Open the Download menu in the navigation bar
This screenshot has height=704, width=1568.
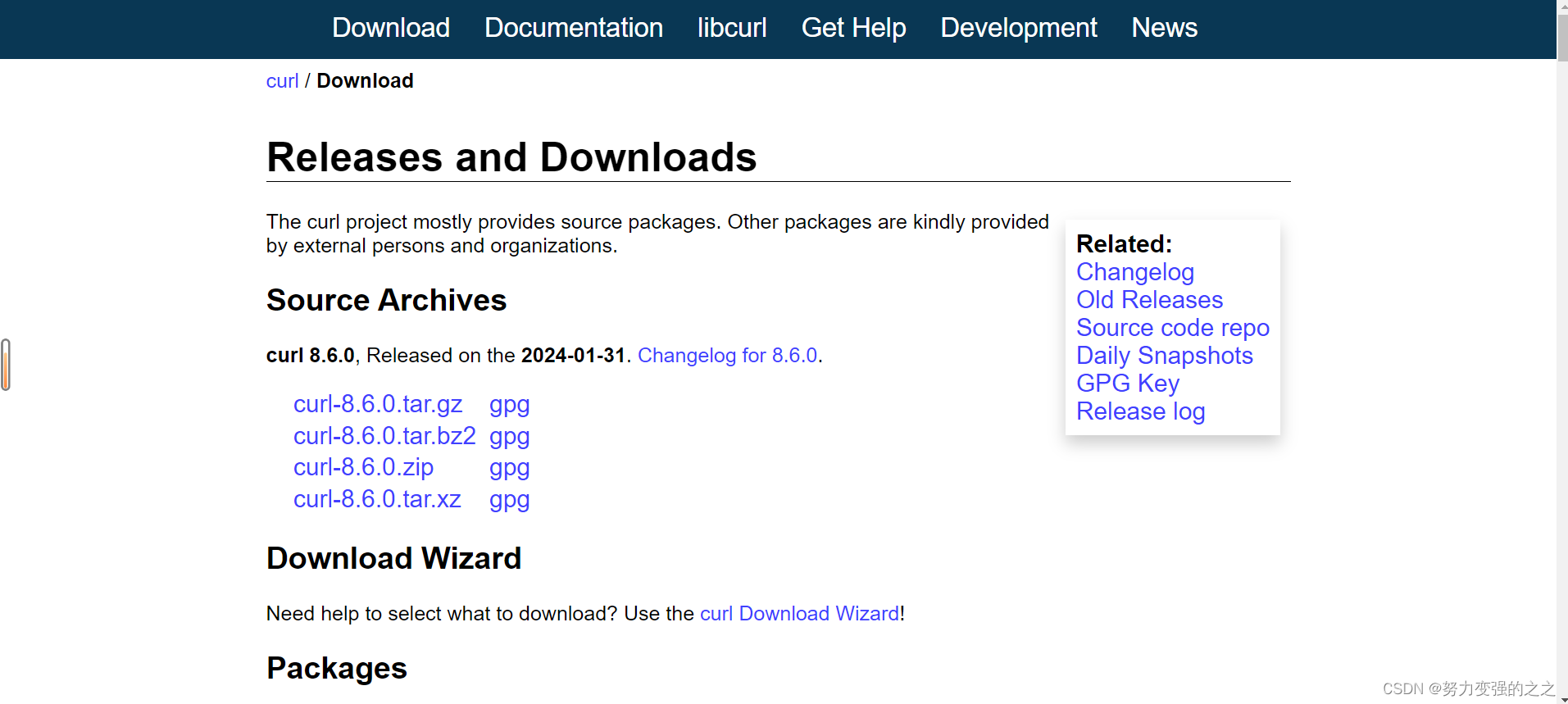coord(391,28)
